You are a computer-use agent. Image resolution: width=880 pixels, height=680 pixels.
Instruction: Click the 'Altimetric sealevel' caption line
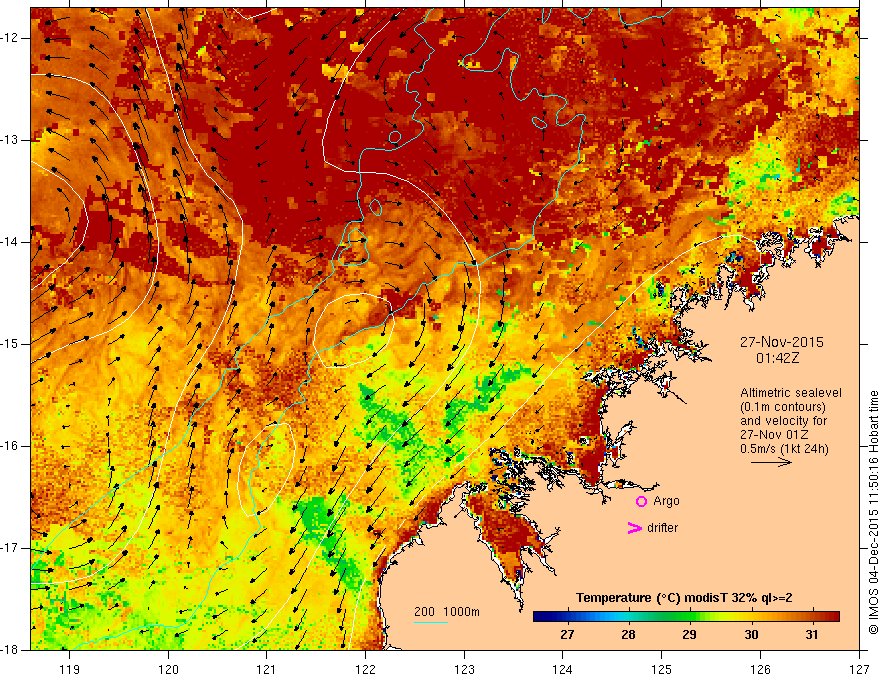[x=791, y=393]
